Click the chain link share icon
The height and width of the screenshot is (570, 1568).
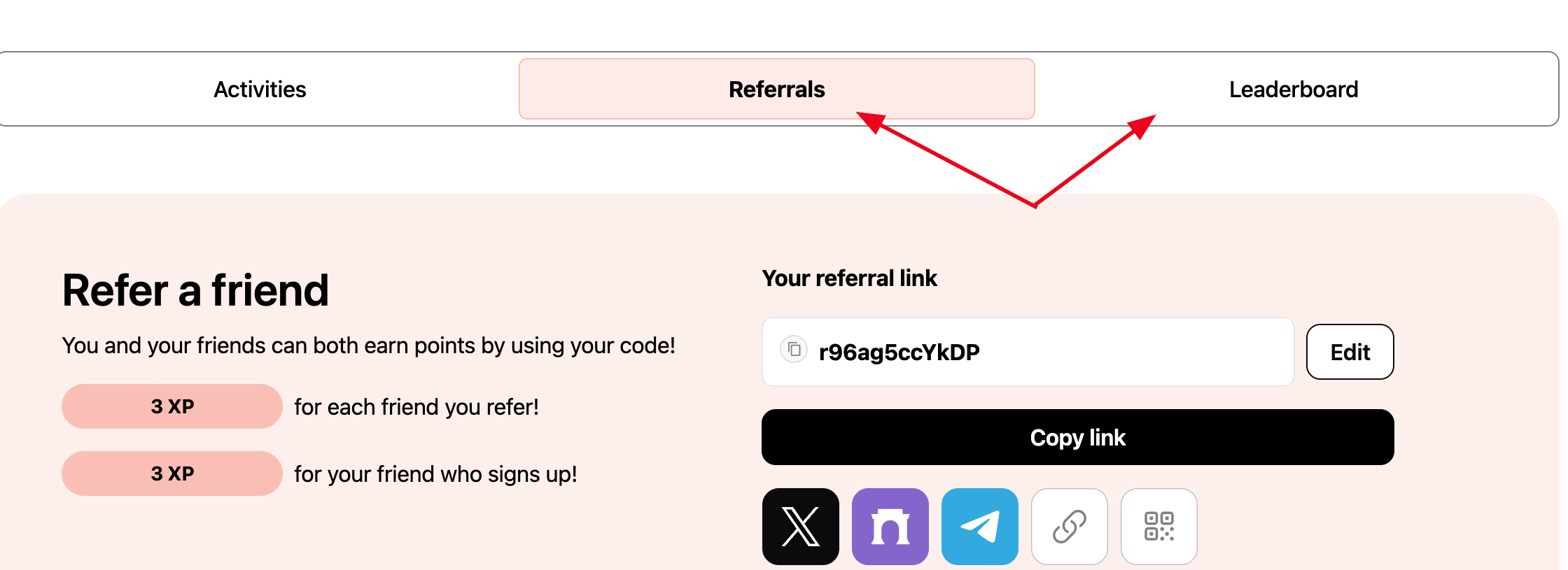tap(1069, 527)
